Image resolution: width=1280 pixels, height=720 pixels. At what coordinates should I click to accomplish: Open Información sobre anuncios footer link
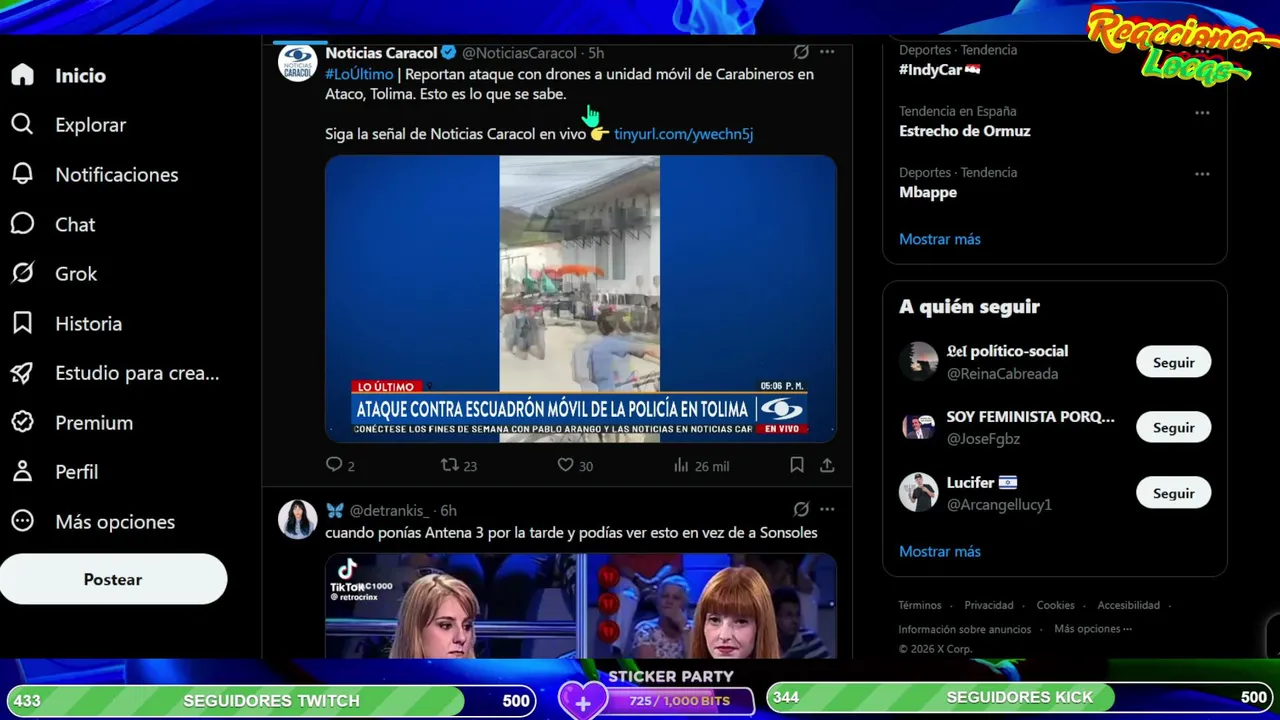pos(965,629)
